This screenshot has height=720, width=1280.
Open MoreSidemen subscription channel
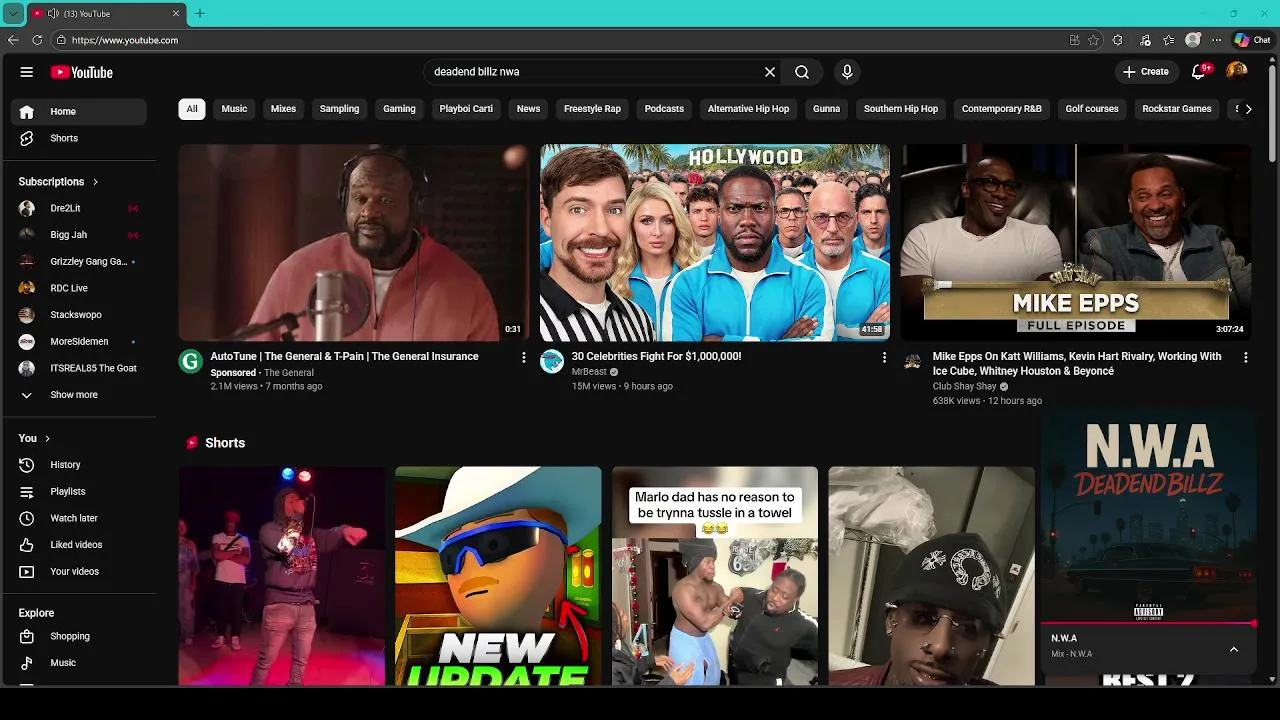click(x=79, y=342)
